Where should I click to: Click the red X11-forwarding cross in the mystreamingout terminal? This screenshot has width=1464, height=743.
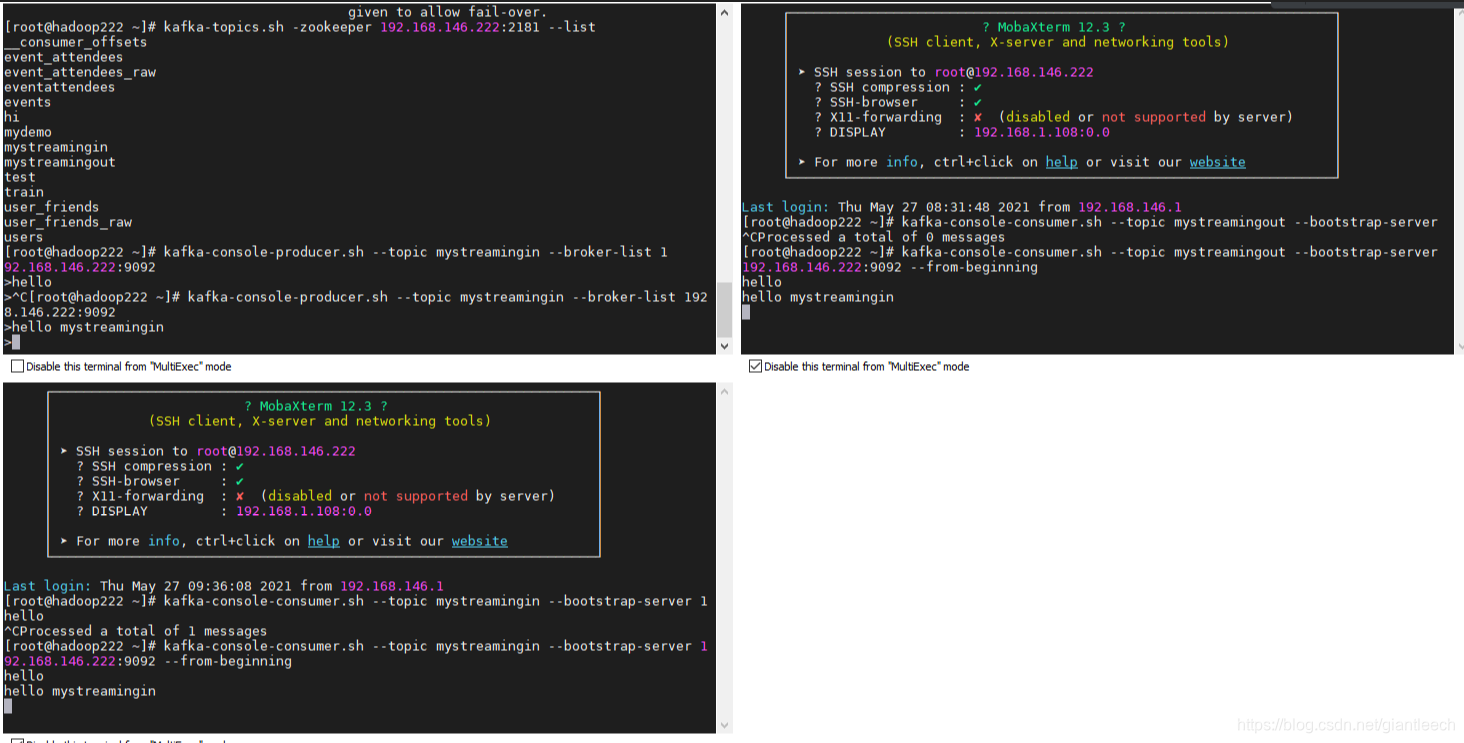(978, 117)
